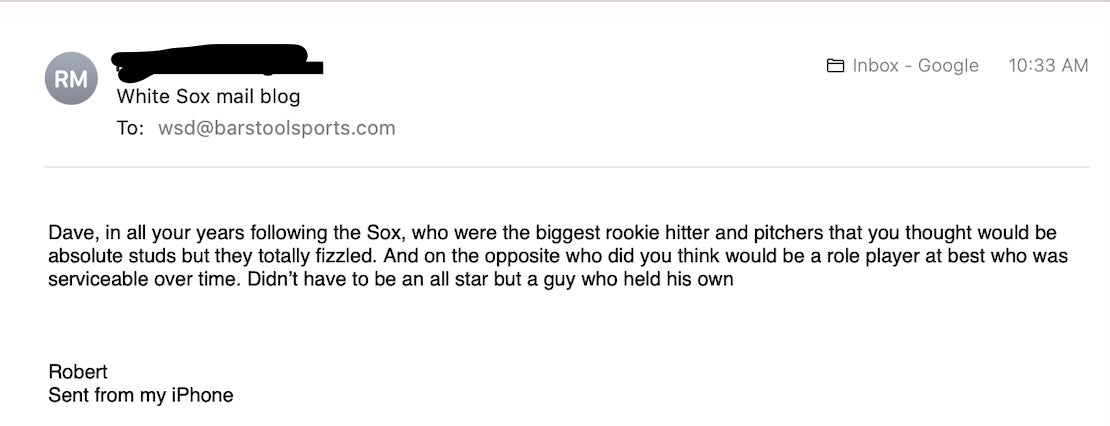This screenshot has height=426, width=1110.
Task: Click the To: field label
Action: (131, 128)
